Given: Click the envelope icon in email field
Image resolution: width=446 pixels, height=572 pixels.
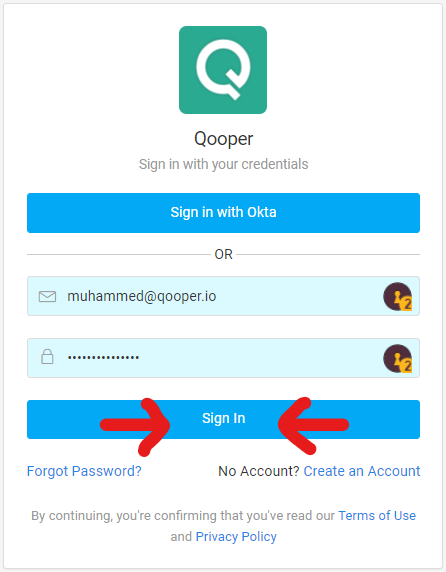Looking at the screenshot, I should [x=47, y=297].
